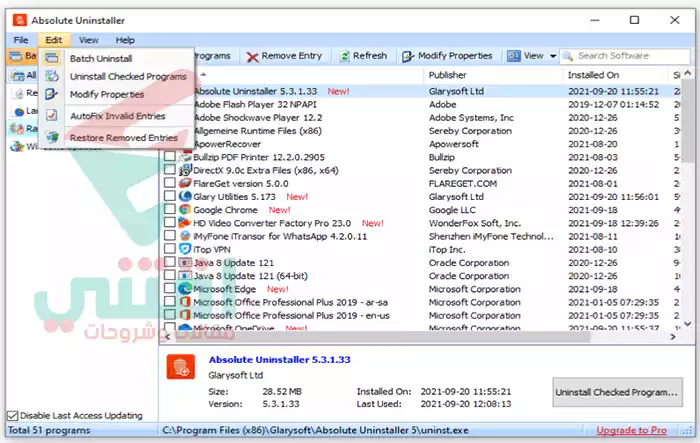The height and width of the screenshot is (443, 700).
Task: Check the Bullzip PDF Printer checkbox
Action: click(170, 157)
